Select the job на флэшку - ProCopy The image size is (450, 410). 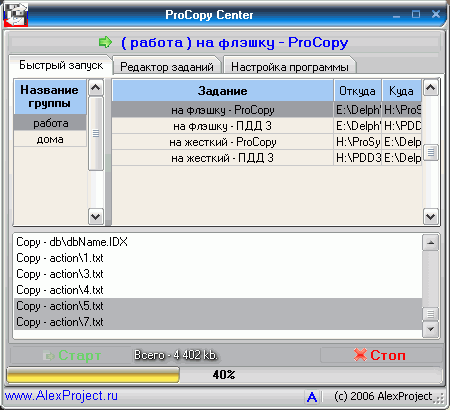223,110
